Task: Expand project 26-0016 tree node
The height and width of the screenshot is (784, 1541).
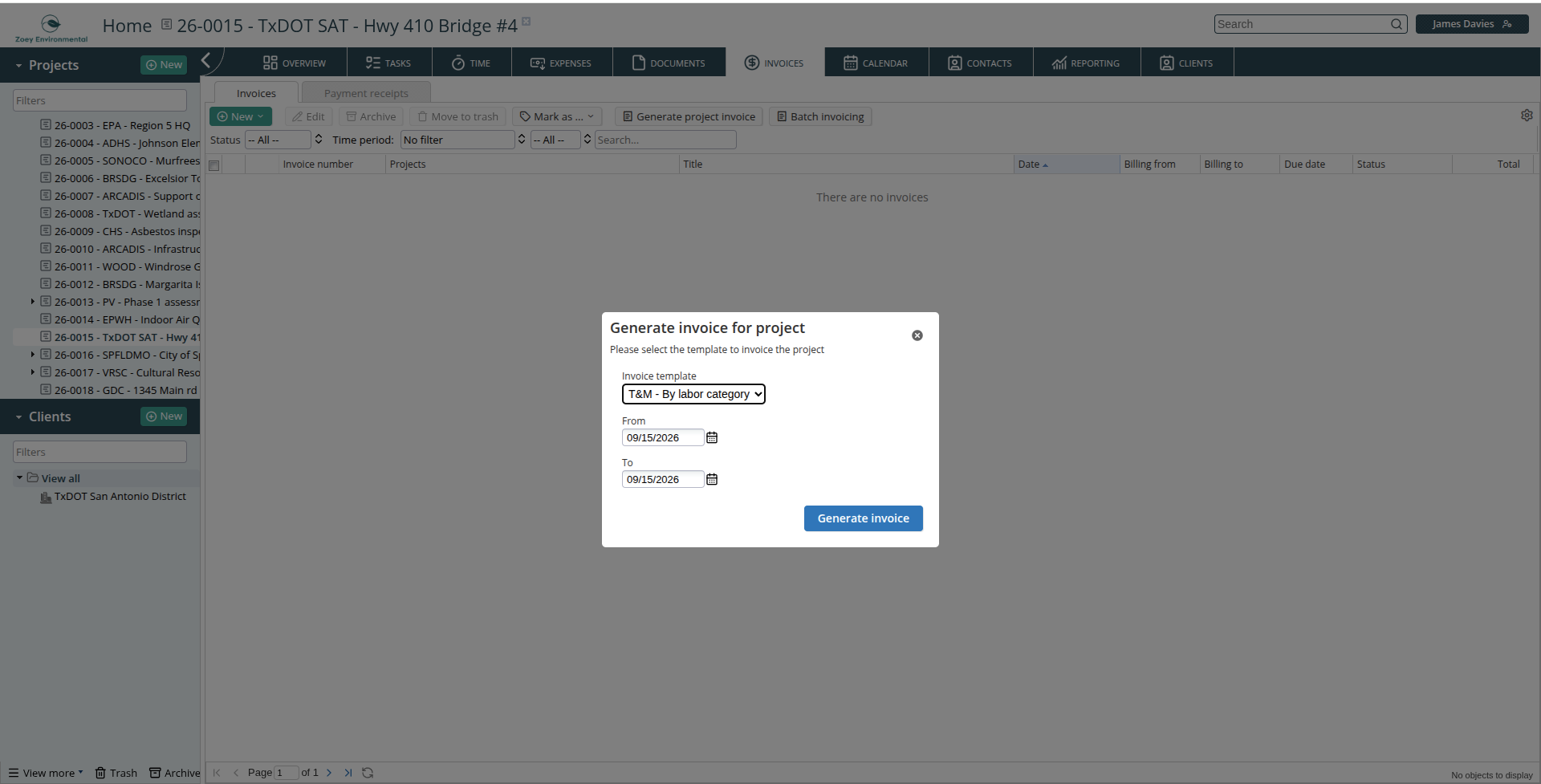Action: 33,355
